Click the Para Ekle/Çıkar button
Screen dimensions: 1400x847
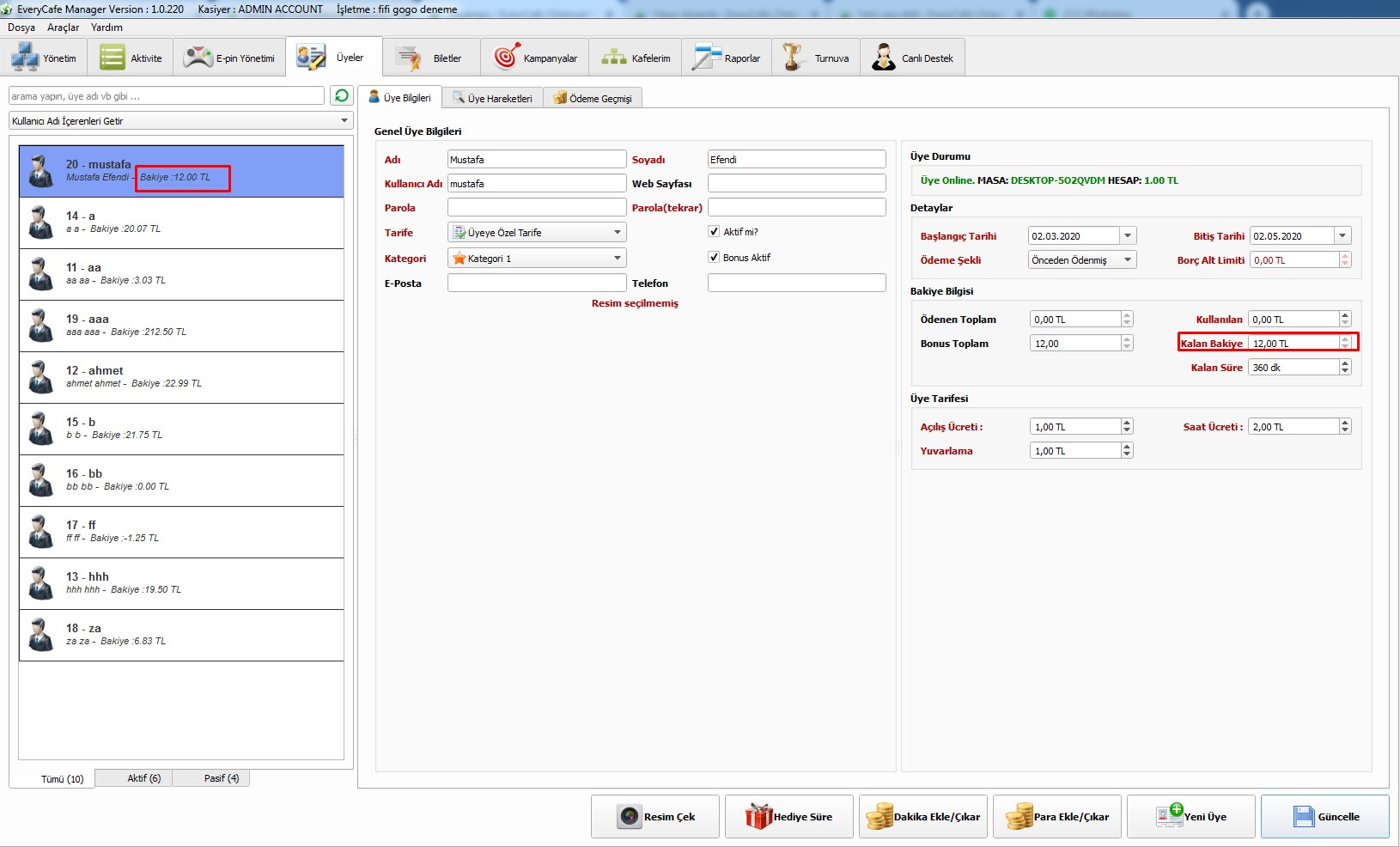[x=1059, y=816]
